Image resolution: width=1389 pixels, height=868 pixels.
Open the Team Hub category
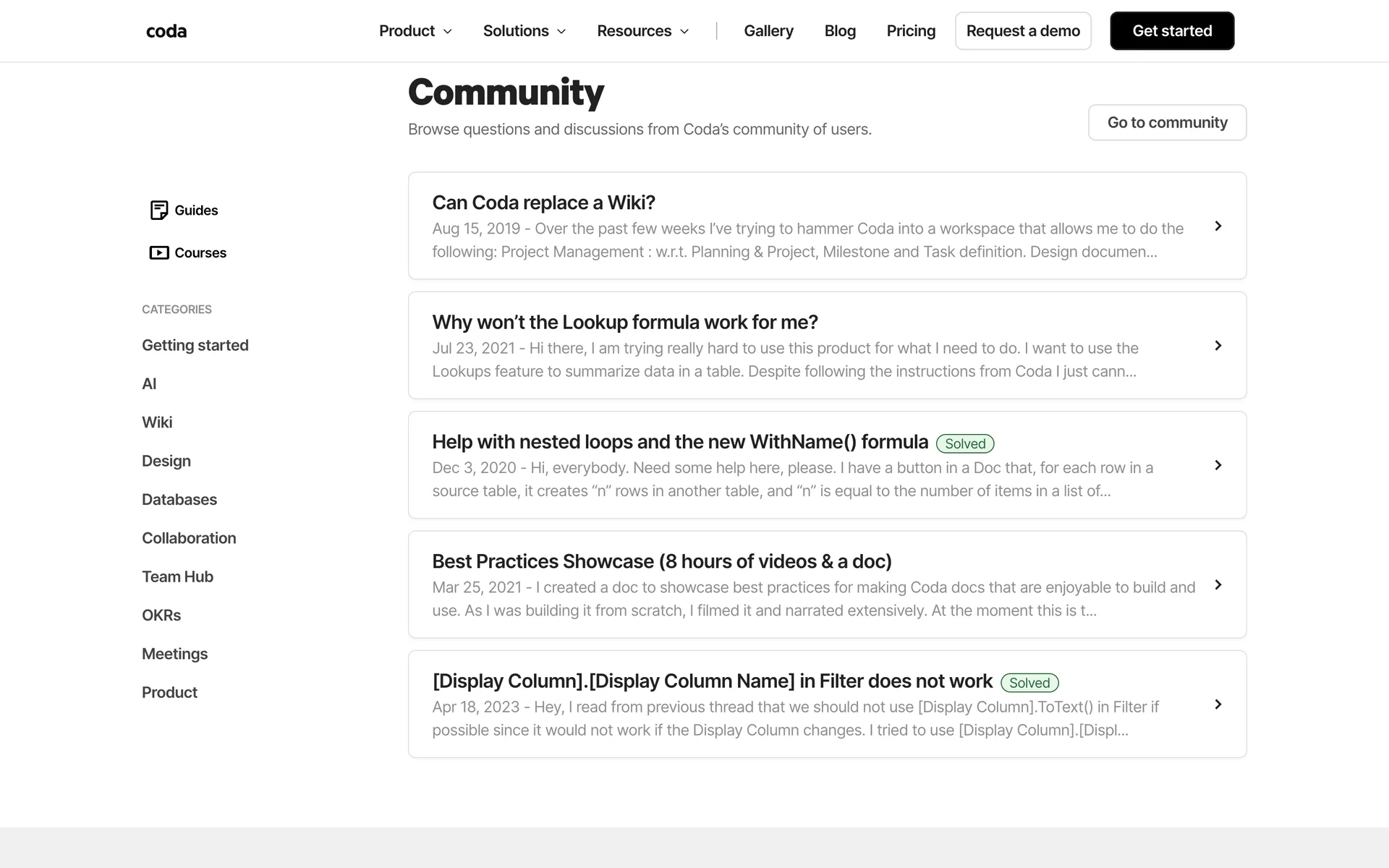pos(177,576)
